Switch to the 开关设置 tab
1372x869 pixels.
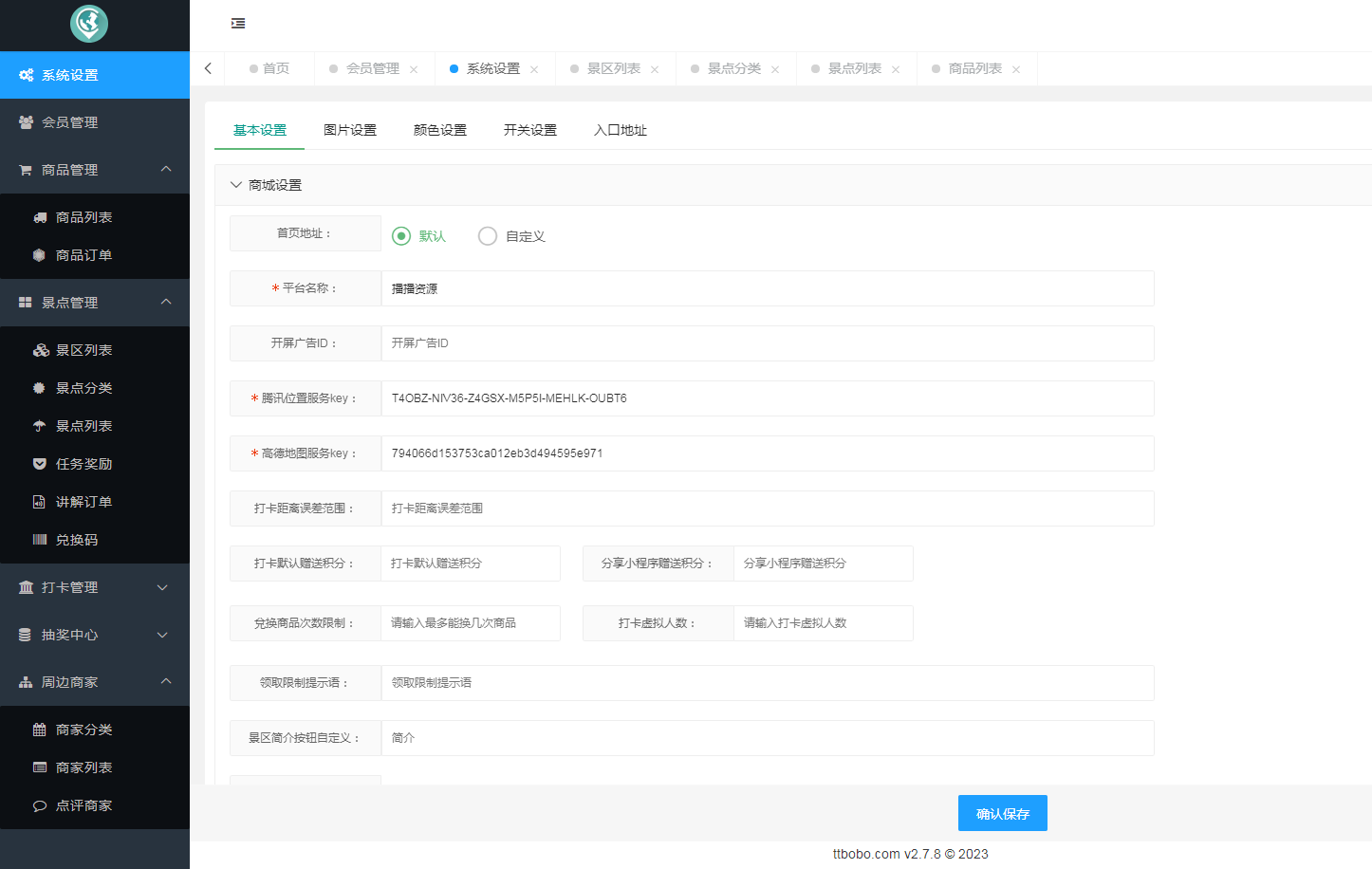529,130
